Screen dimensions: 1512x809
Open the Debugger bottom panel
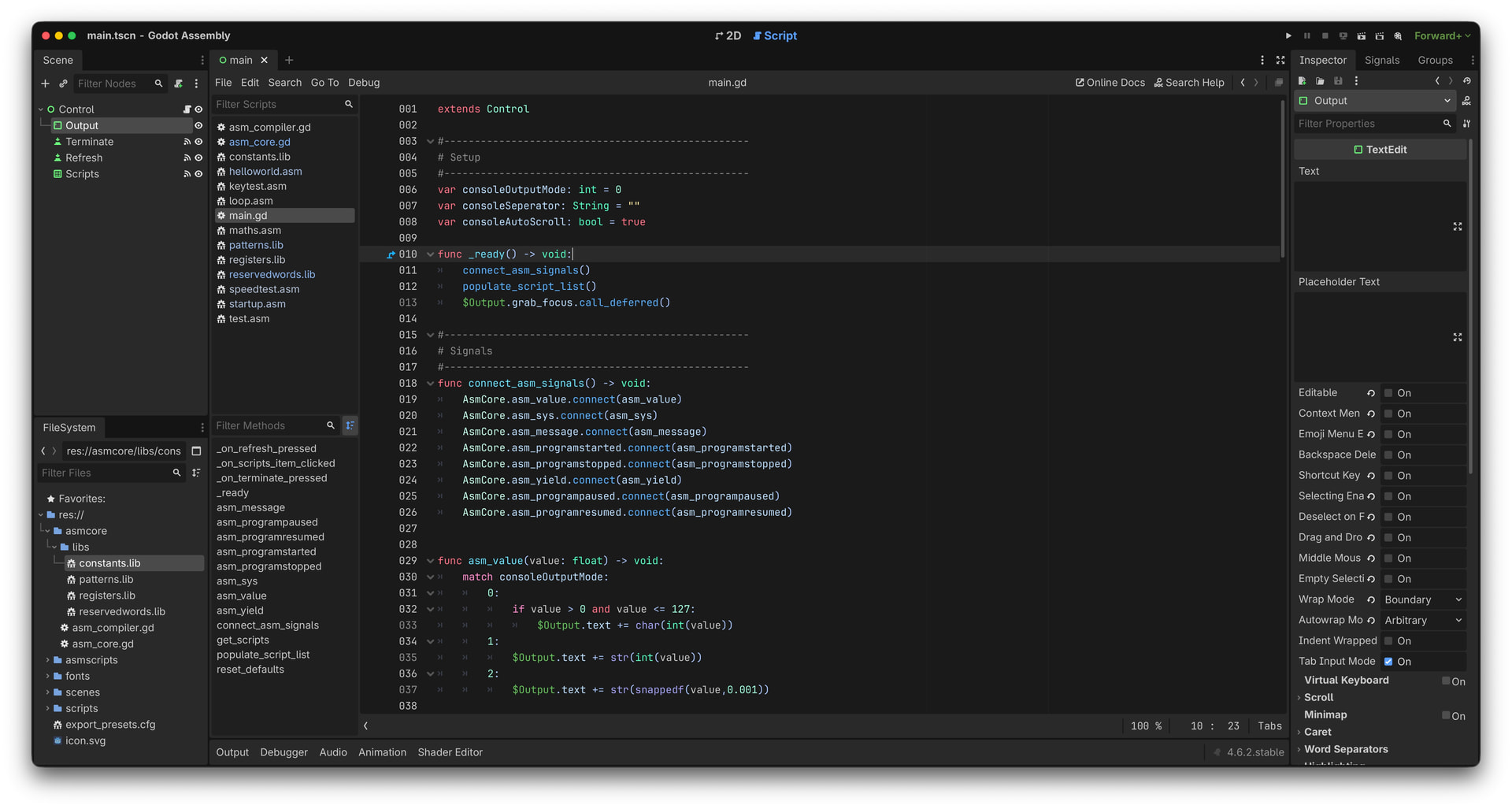283,752
